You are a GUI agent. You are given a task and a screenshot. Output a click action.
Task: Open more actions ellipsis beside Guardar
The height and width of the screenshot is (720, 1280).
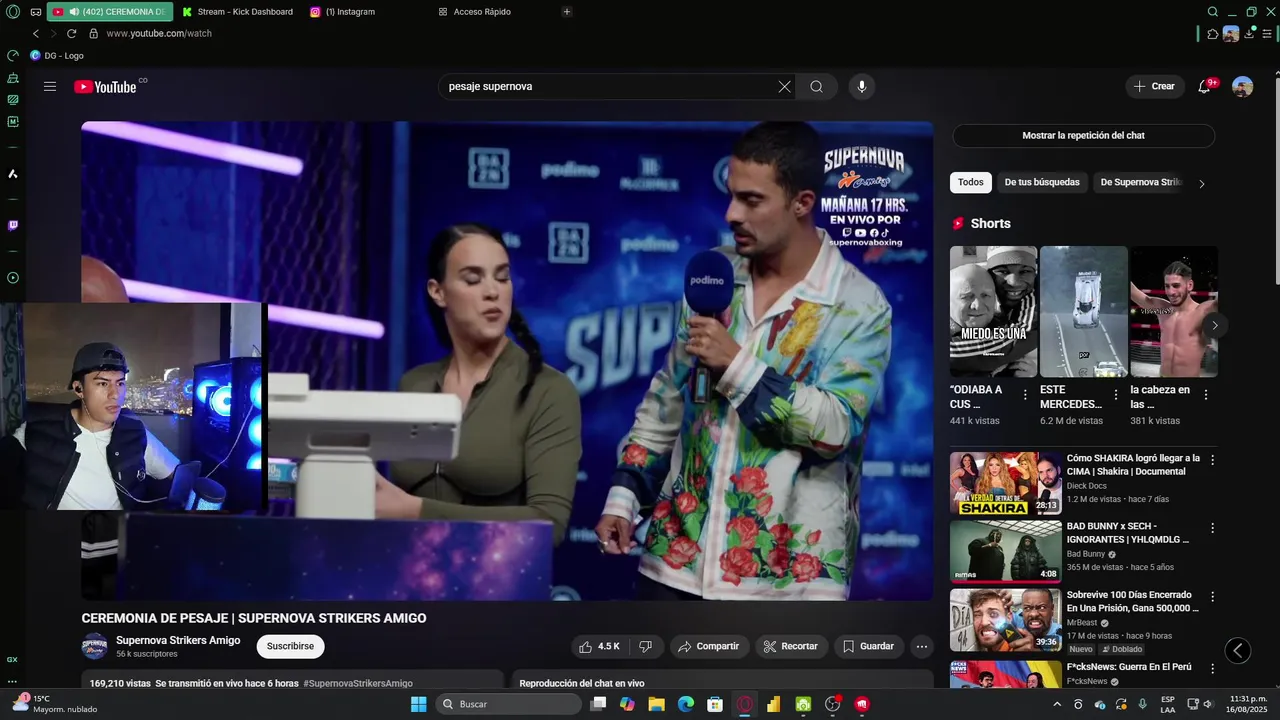tap(922, 646)
